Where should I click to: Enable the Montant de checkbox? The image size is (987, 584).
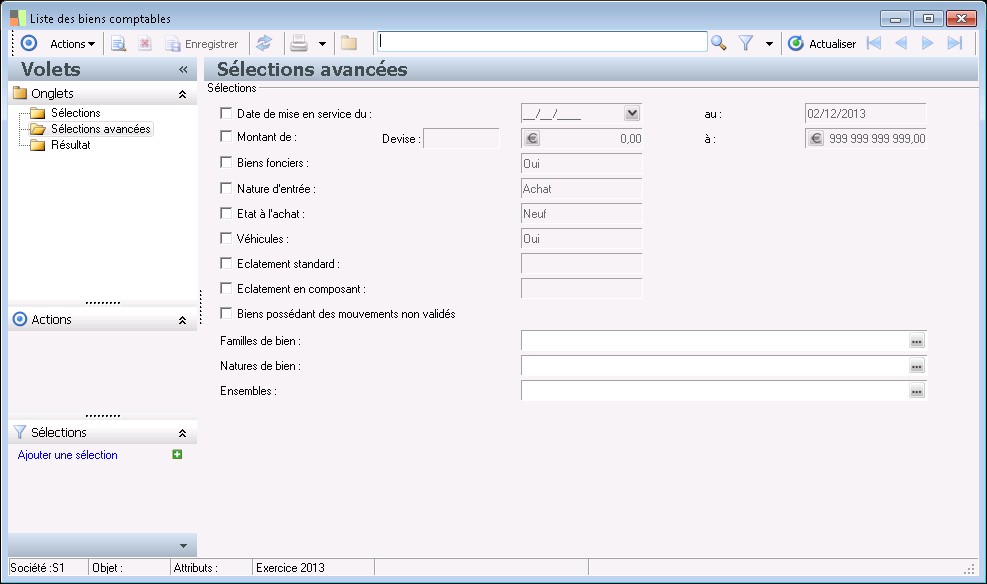pyautogui.click(x=226, y=136)
